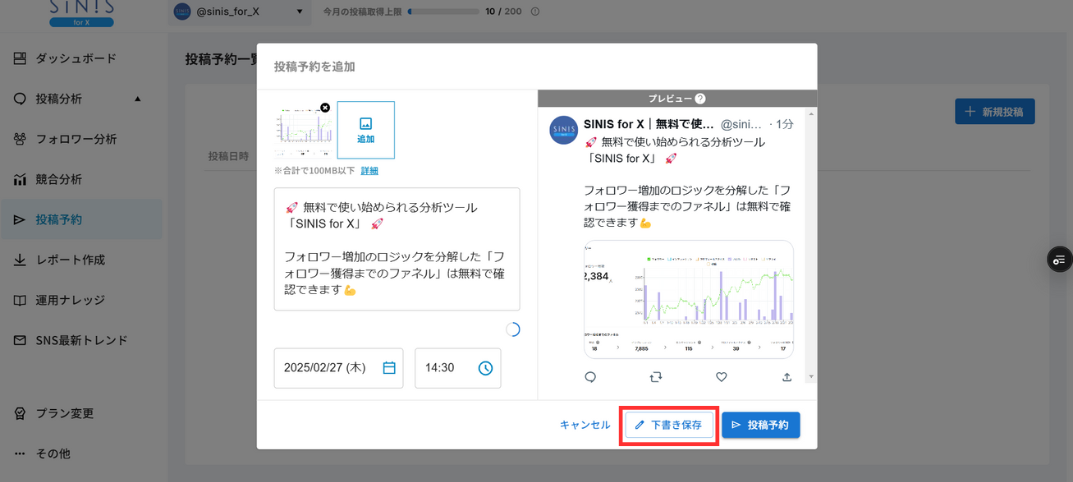Save draft with 下書き保存 button
Viewport: 1073px width, 482px height.
pyautogui.click(x=670, y=424)
